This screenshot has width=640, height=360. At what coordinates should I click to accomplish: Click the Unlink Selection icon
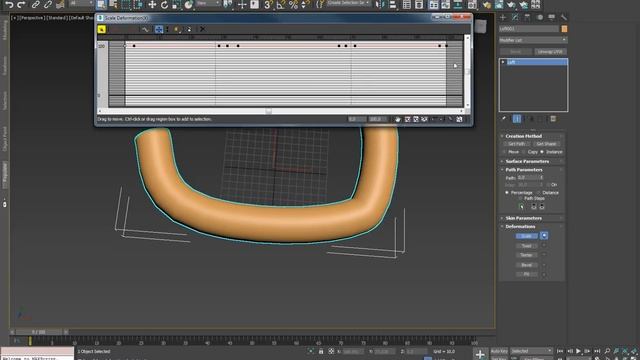(x=48, y=5)
